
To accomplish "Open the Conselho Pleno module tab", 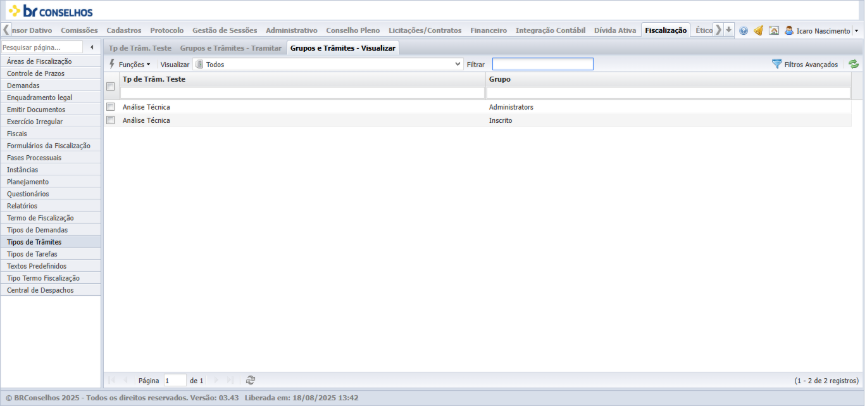I will tap(353, 30).
